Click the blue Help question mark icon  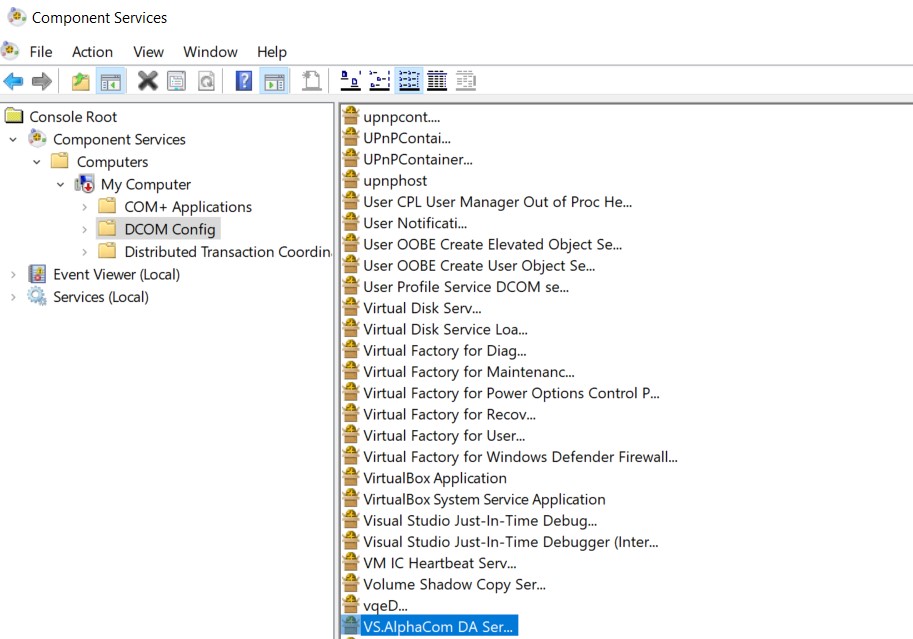coord(244,81)
